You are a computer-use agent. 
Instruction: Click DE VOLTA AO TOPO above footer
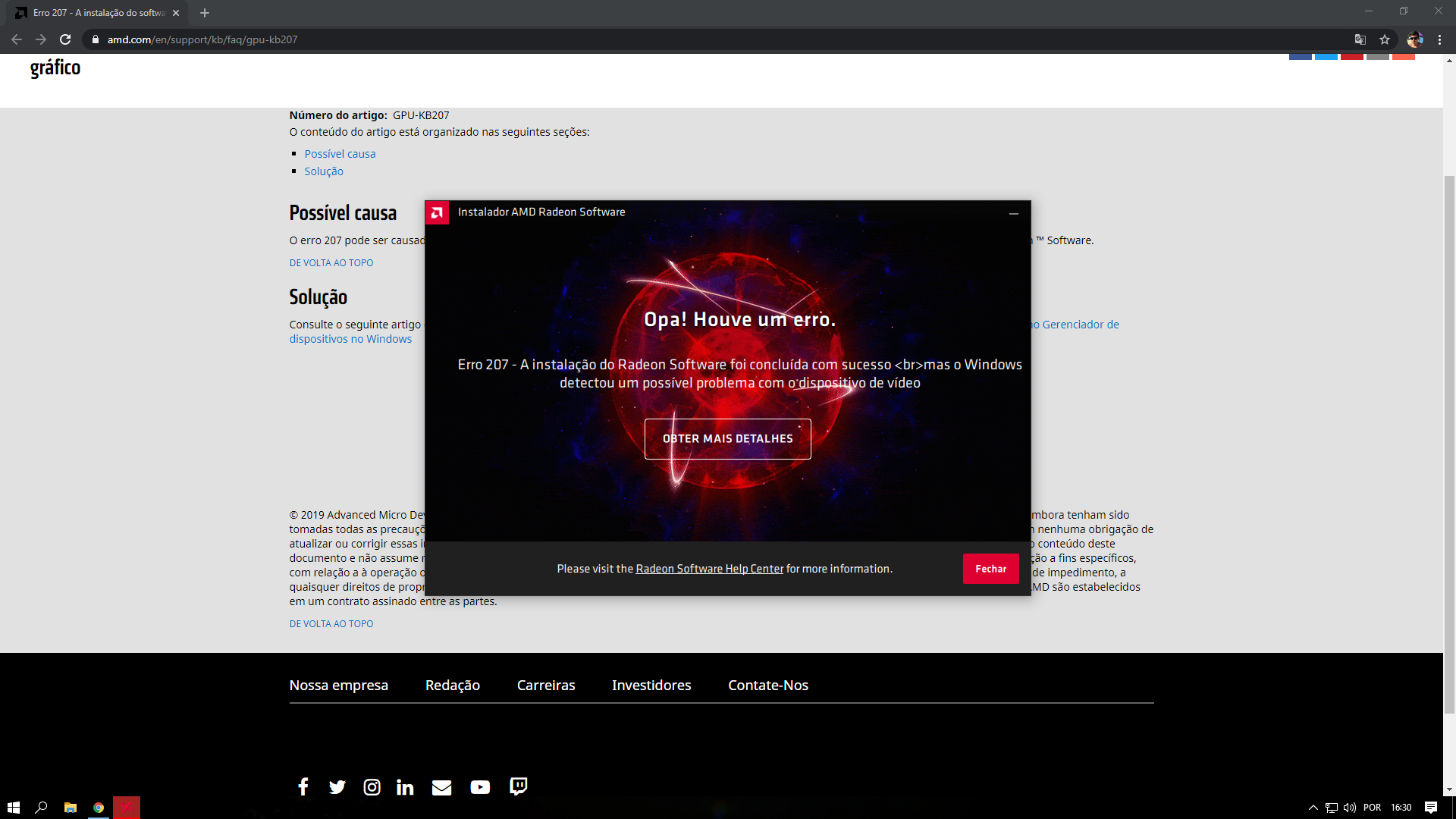(331, 624)
